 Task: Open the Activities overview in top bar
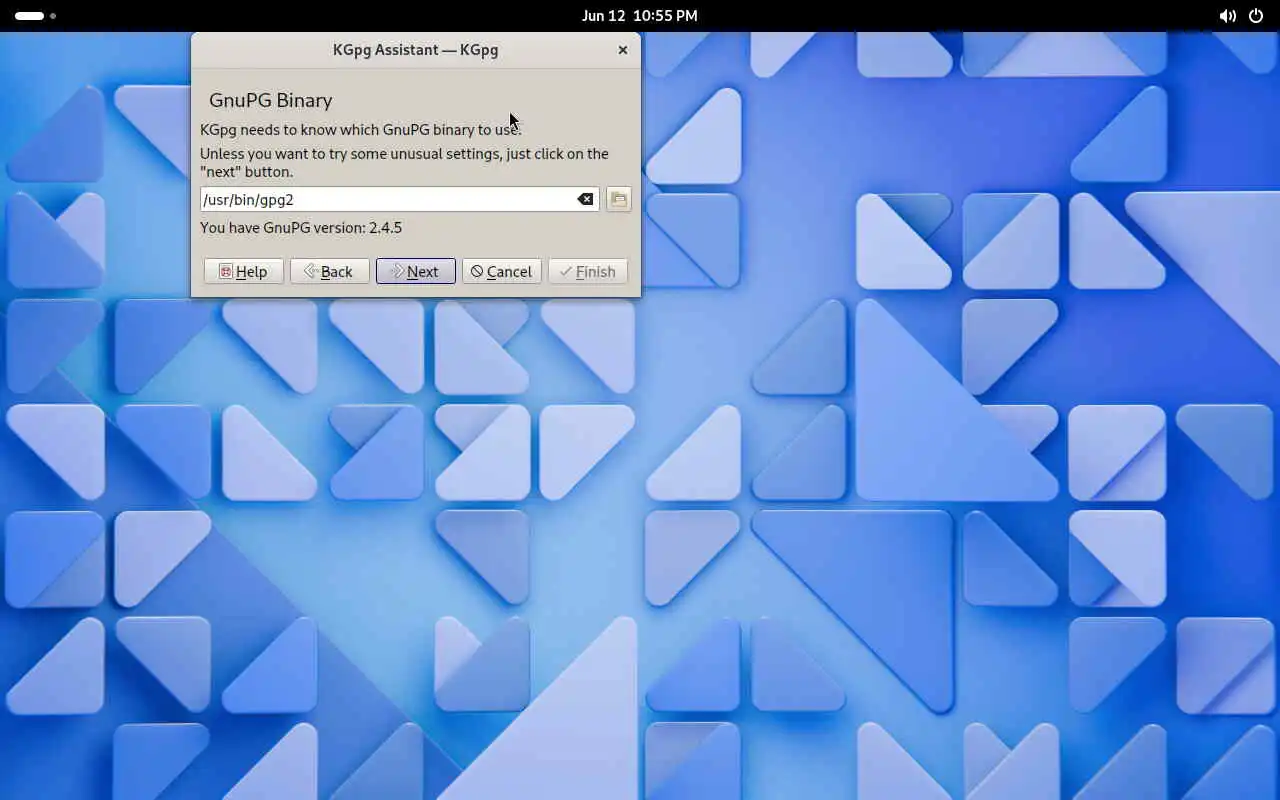pyautogui.click(x=35, y=16)
